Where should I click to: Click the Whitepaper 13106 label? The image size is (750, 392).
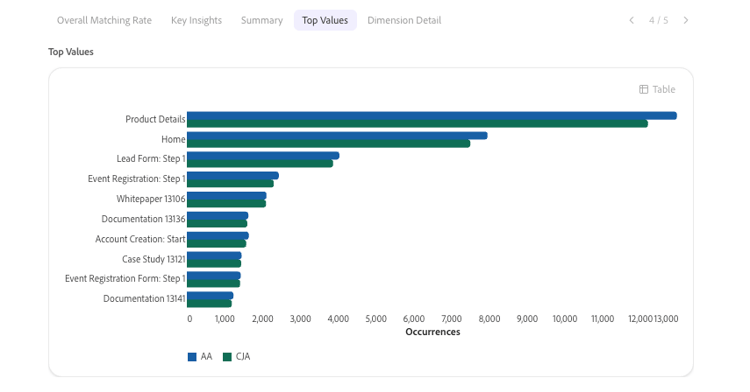[151, 199]
